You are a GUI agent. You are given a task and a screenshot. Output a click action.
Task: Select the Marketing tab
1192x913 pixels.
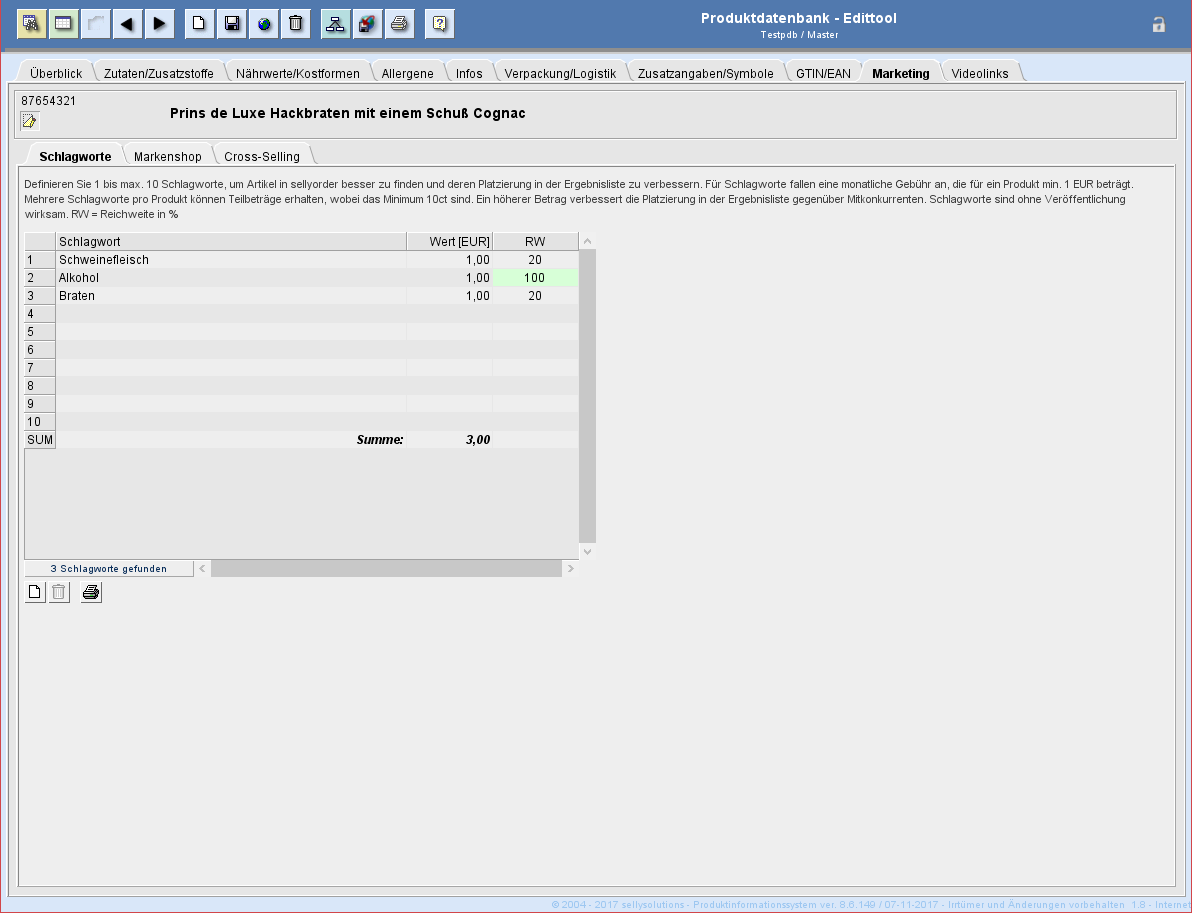click(x=901, y=73)
